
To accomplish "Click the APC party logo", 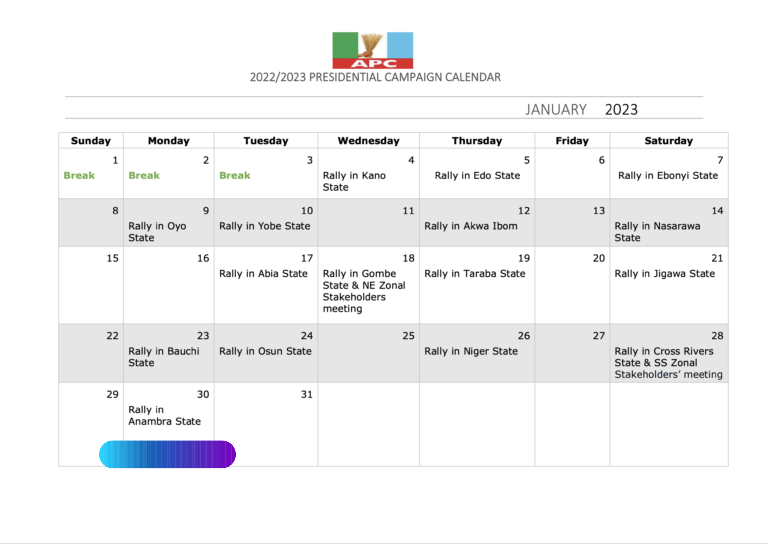I will click(x=373, y=50).
